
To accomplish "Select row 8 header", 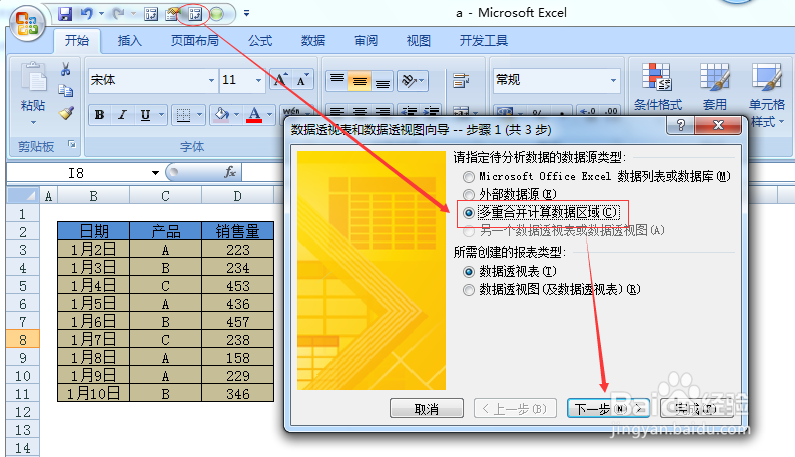I will click(23, 340).
